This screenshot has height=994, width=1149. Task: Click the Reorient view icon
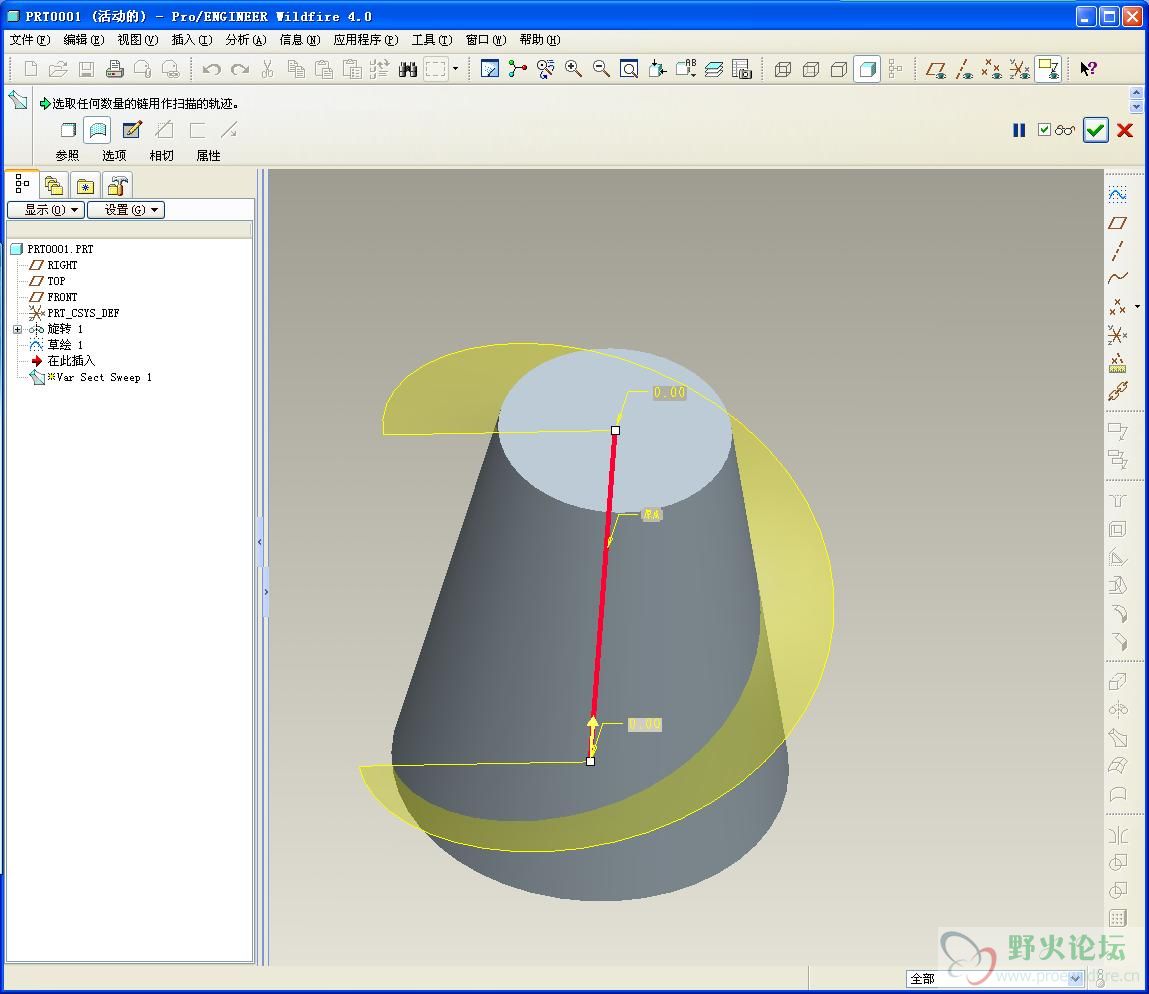click(657, 69)
